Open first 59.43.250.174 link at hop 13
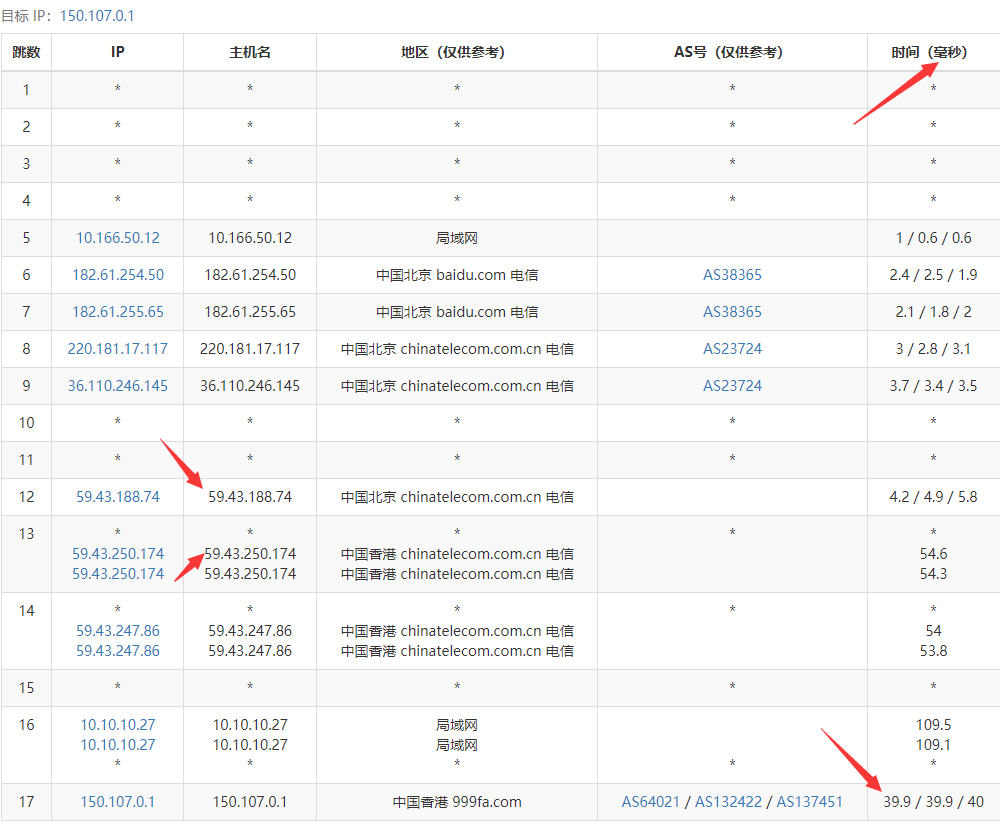 pyautogui.click(x=118, y=554)
